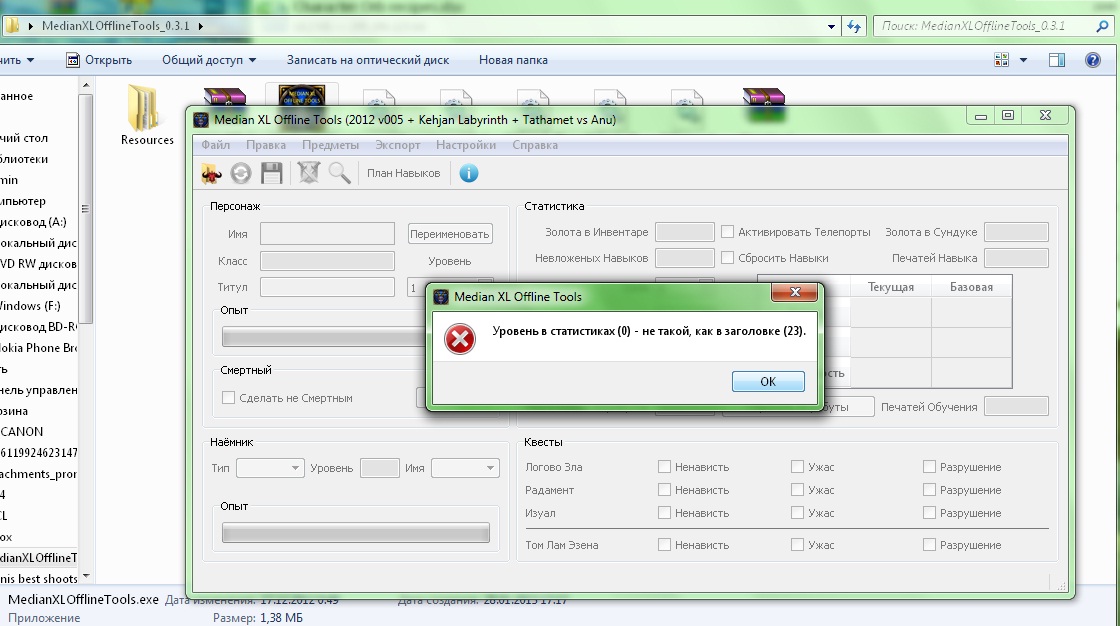Open the mercenary Тип dropdown
The image size is (1120, 626).
click(270, 467)
